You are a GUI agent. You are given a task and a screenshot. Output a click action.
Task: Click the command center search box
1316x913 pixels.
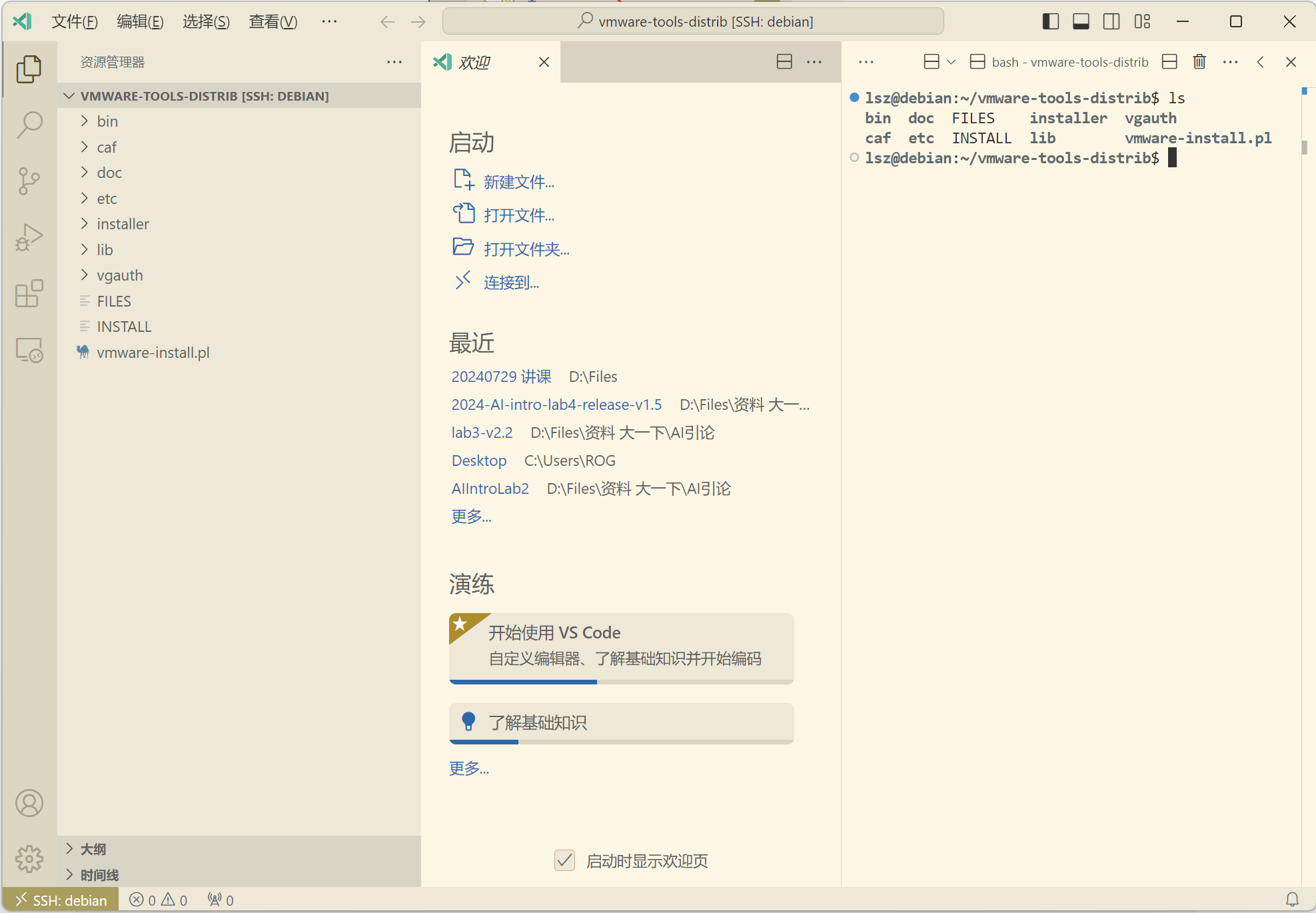(693, 21)
